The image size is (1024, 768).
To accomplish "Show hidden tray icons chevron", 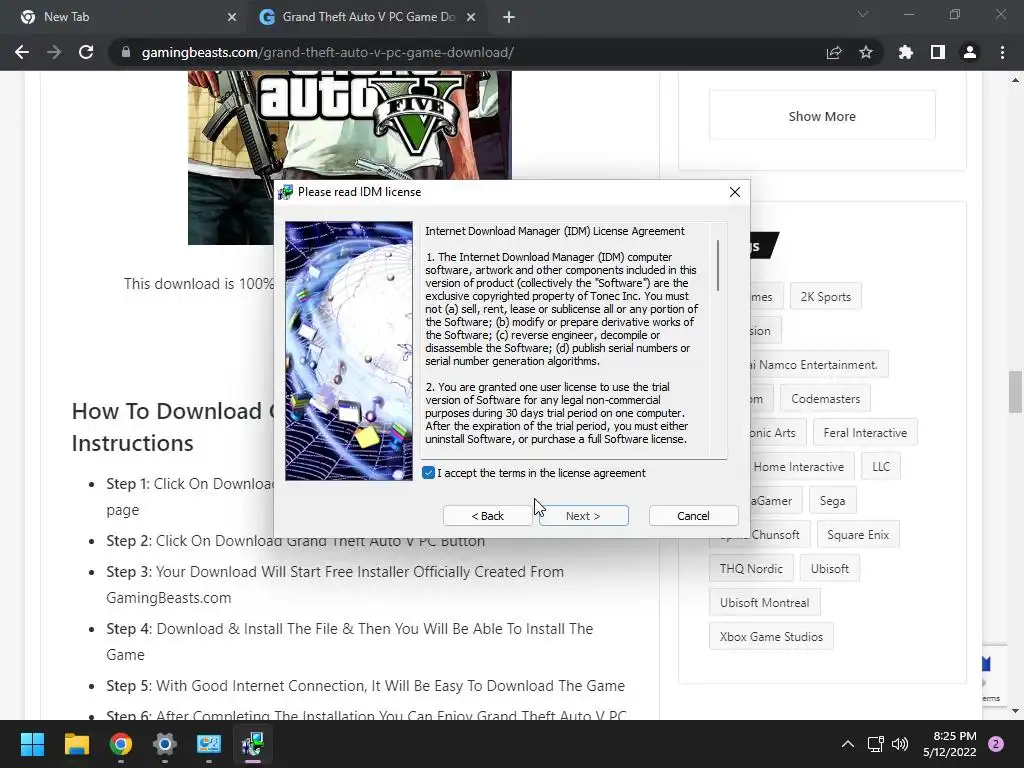I will tap(848, 744).
